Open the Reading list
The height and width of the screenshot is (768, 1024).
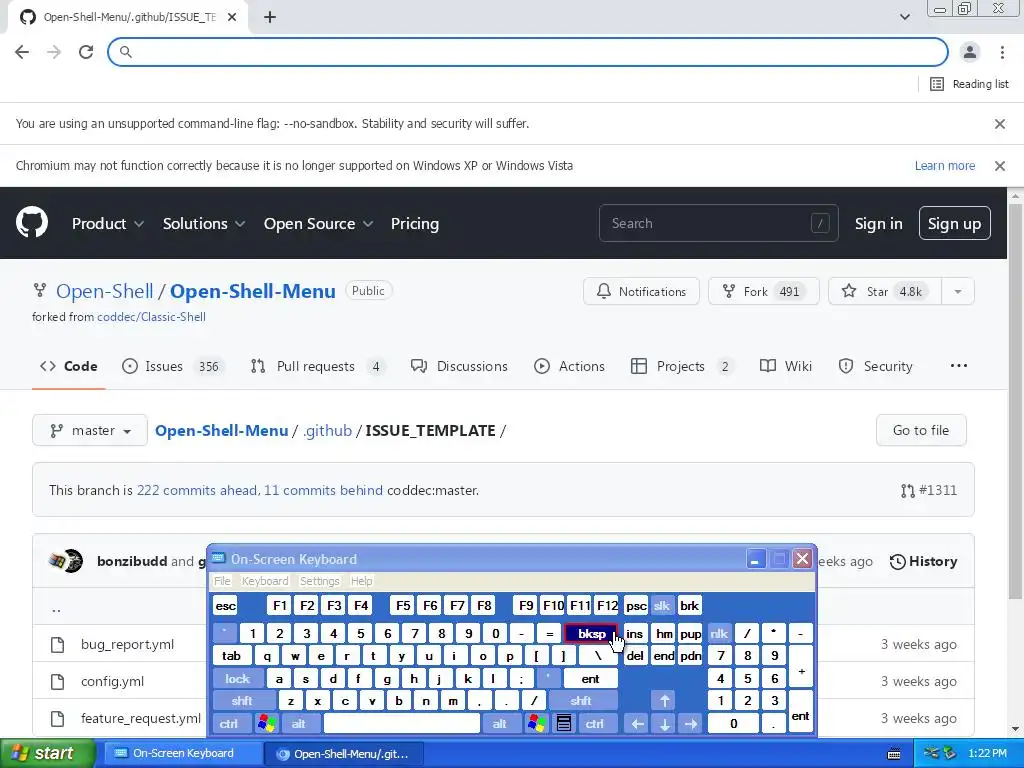(x=969, y=84)
